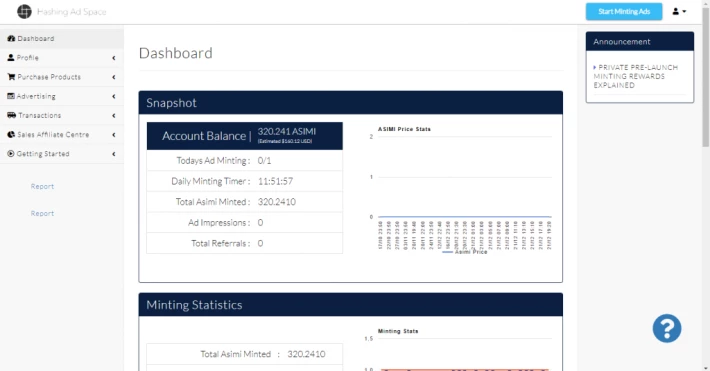Image resolution: width=710 pixels, height=371 pixels.
Task: Click the Advertising icon in sidebar
Action: point(11,96)
